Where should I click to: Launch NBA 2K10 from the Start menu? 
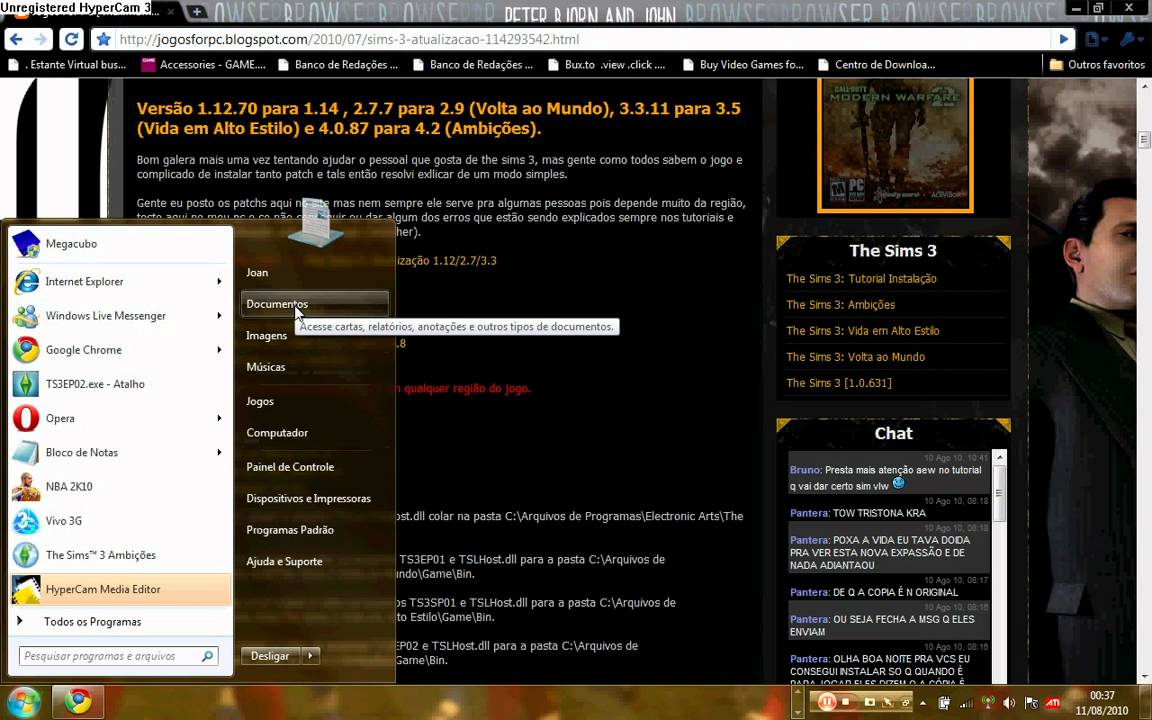coord(120,486)
